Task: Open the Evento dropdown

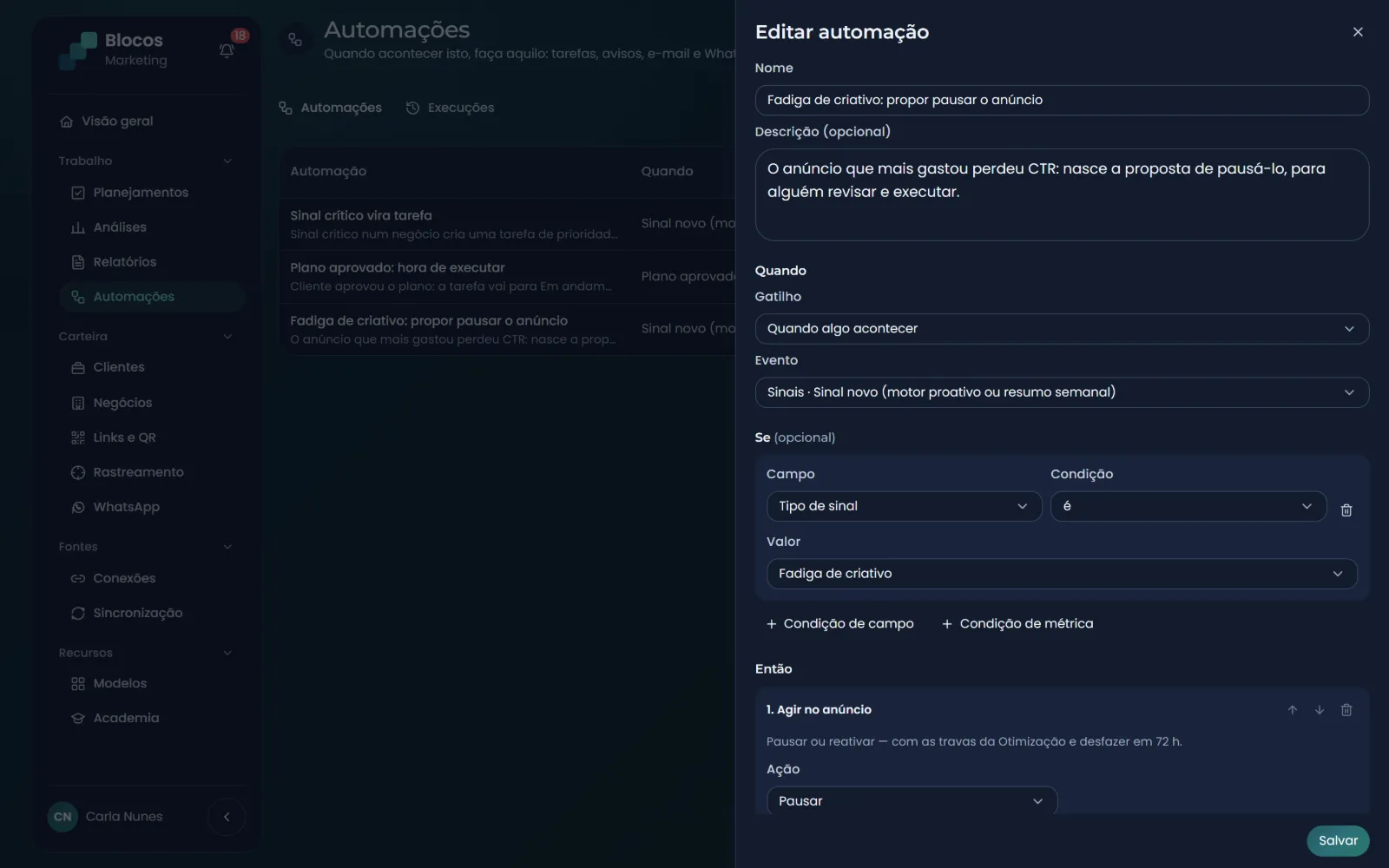Action: (x=1062, y=392)
